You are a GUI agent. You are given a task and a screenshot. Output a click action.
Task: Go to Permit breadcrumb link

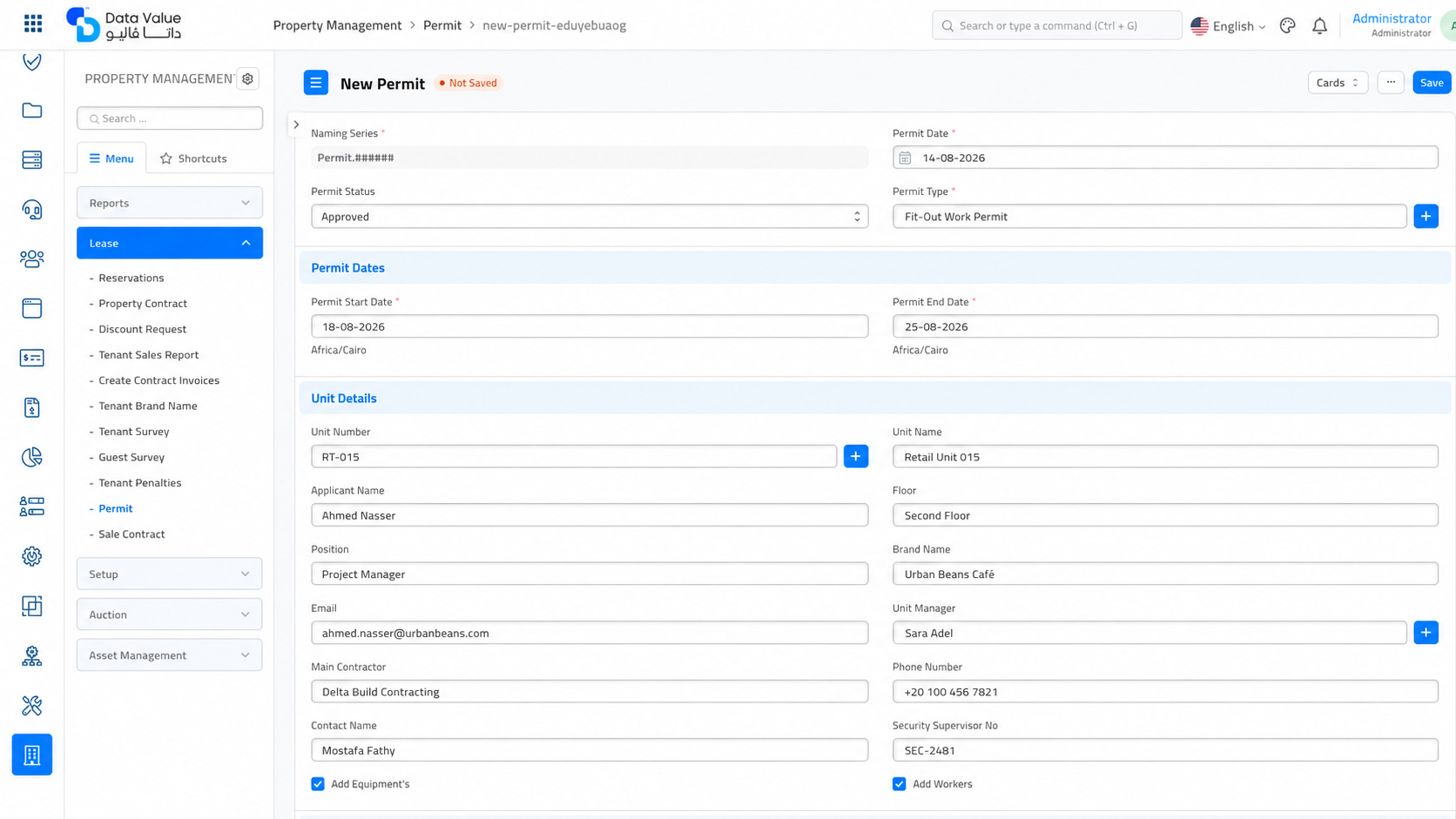click(442, 25)
